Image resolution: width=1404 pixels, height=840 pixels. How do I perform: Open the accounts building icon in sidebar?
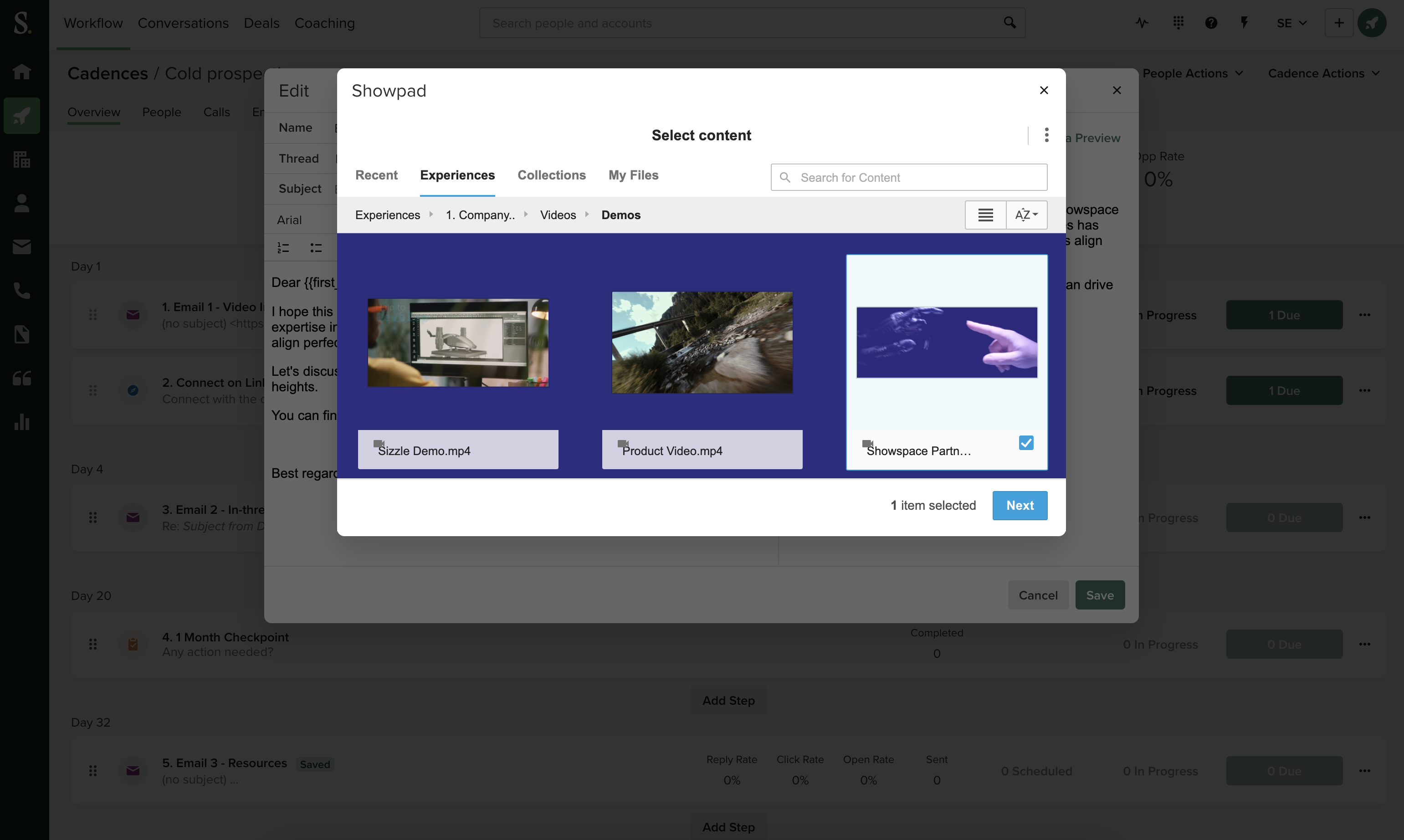21,159
